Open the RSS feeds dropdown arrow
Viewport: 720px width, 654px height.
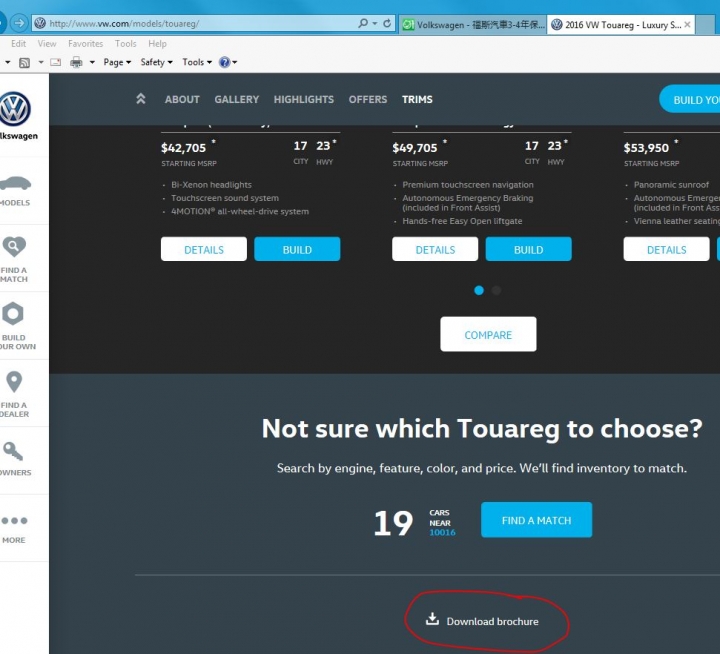tap(41, 62)
